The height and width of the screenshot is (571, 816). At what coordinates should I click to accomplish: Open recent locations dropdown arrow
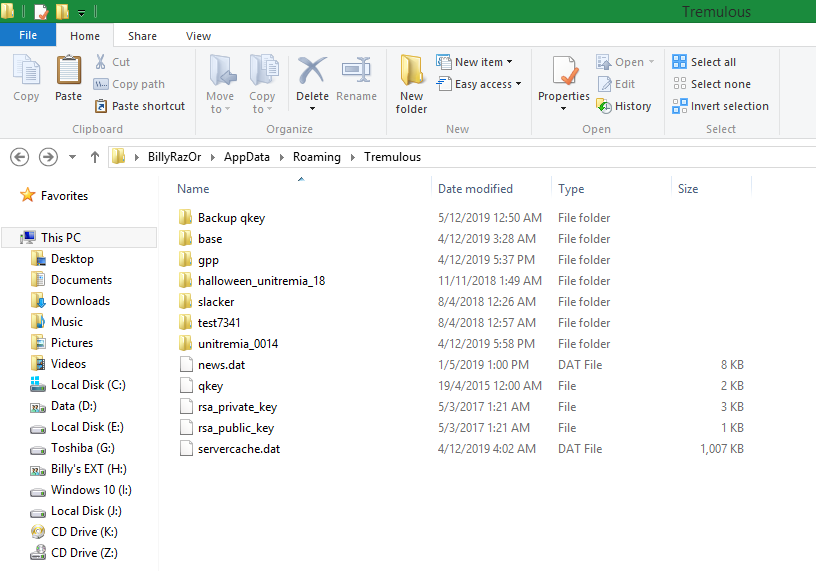72,157
